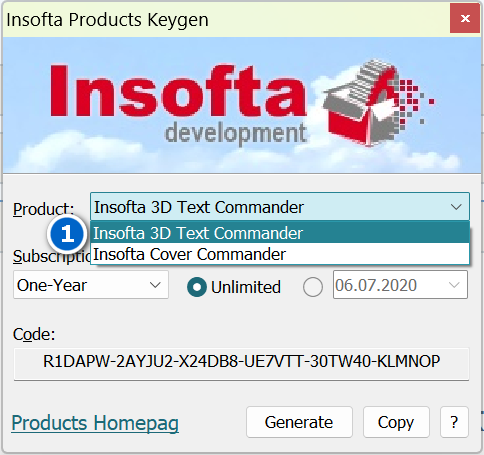Screen dimensions: 484x455
Task: Click the red box logo icon in the banner
Action: coord(378,103)
